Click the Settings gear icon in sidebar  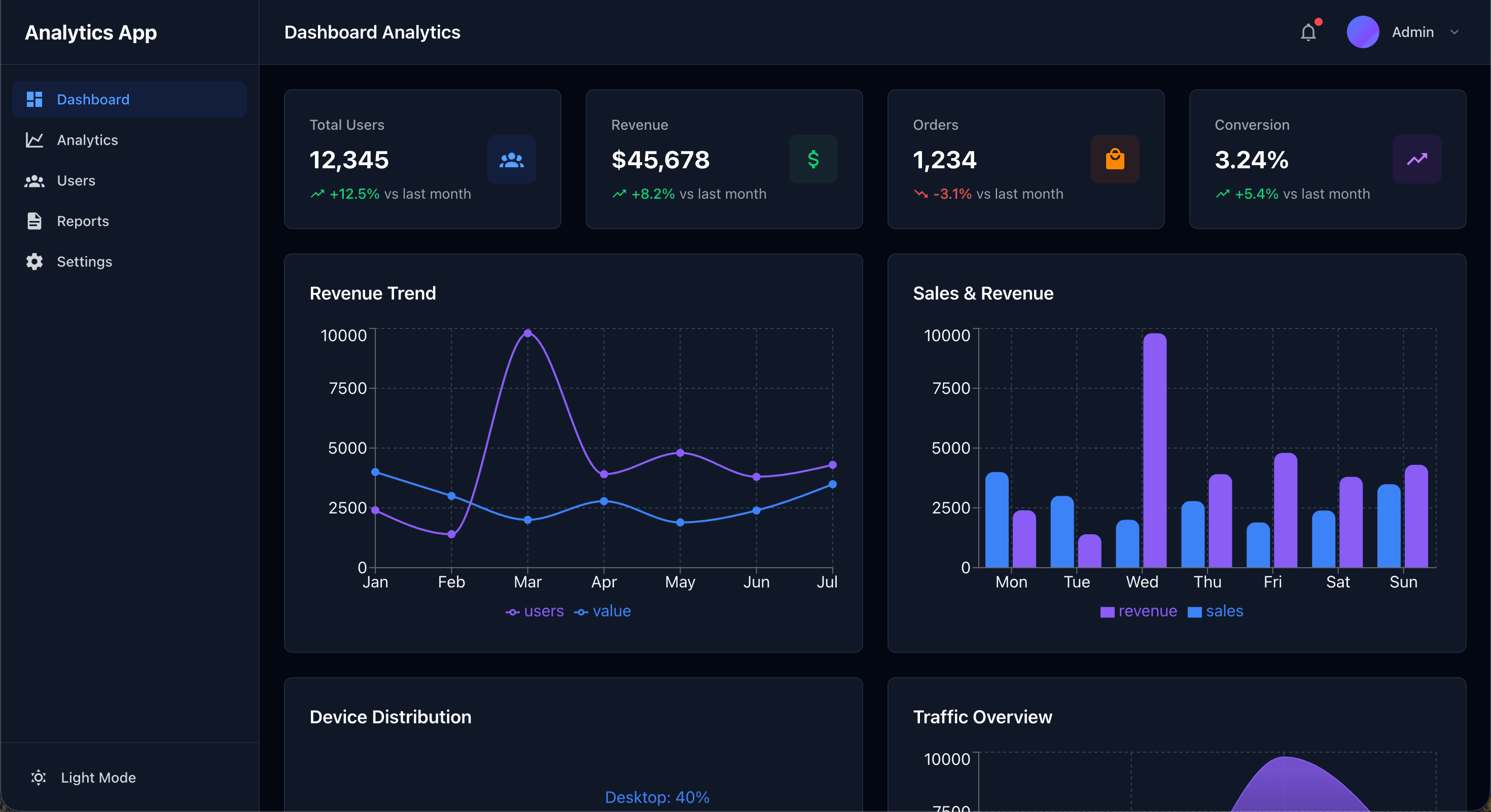[34, 262]
